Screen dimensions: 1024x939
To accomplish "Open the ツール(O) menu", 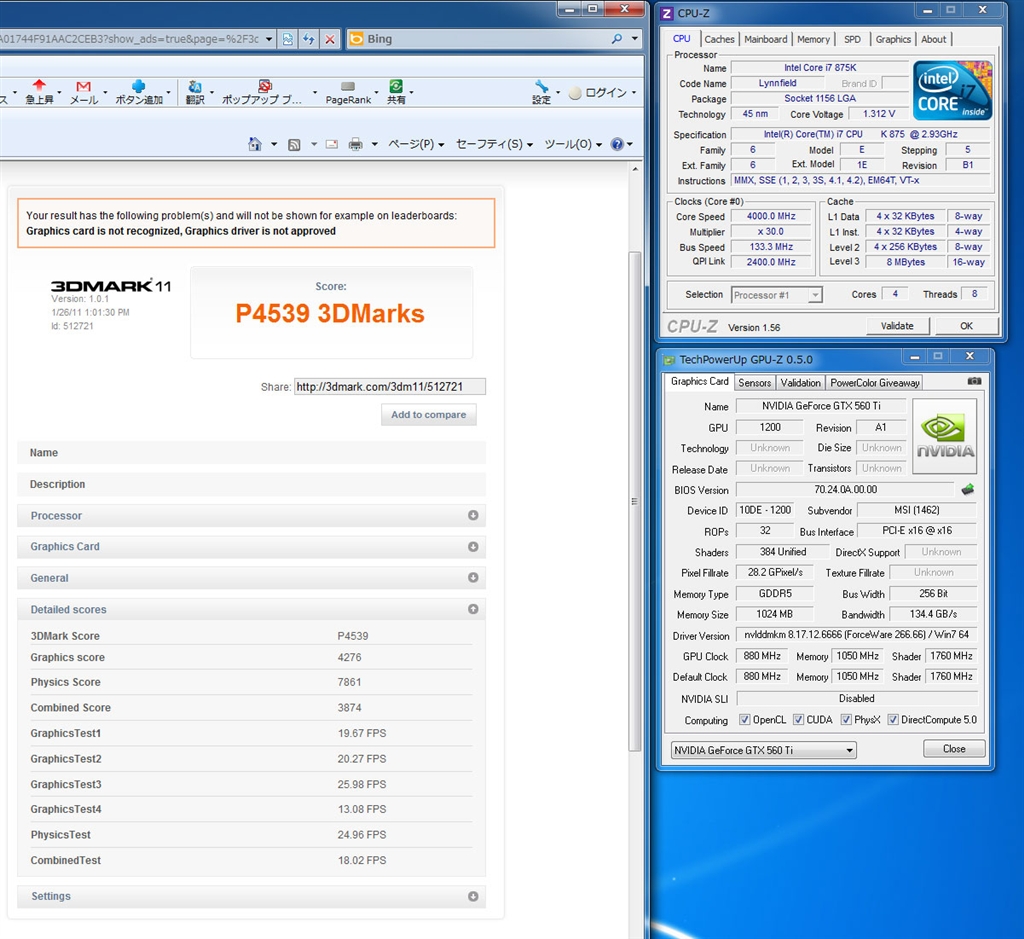I will point(573,144).
